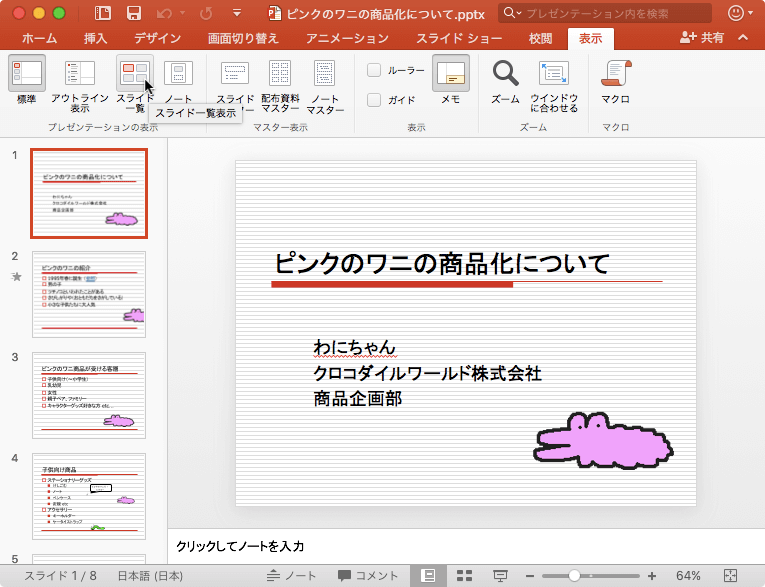
Task: Open the Home (ホーム) tab
Action: click(x=40, y=38)
